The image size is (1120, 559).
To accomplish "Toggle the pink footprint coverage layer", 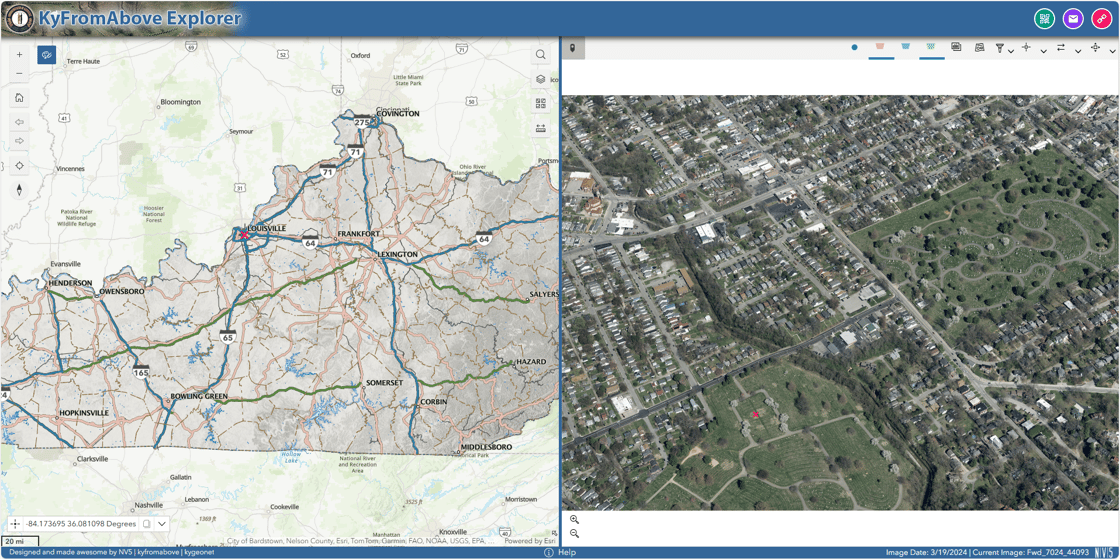I will 881,46.
